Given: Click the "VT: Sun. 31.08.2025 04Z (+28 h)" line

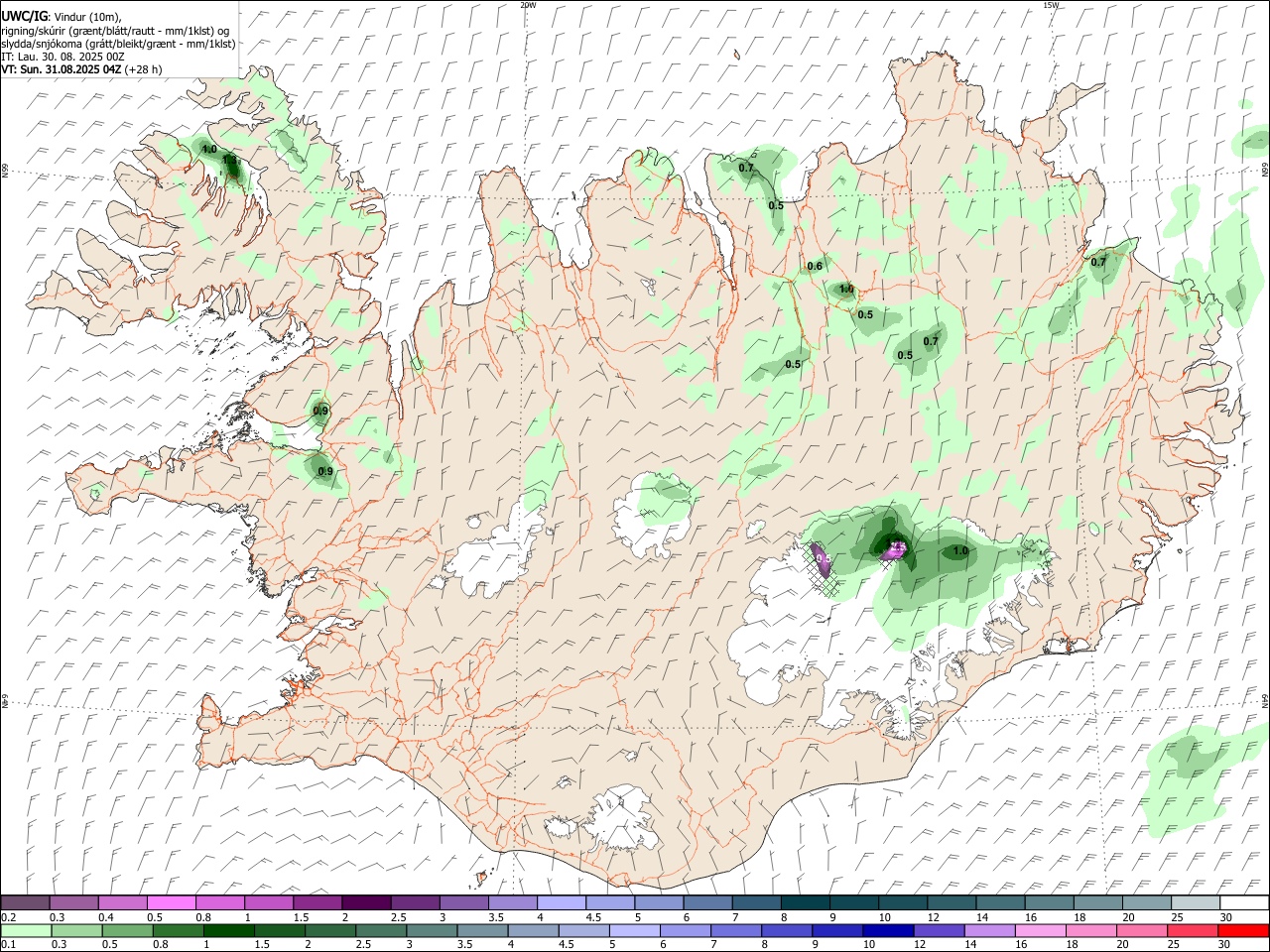Looking at the screenshot, I should pos(81,69).
